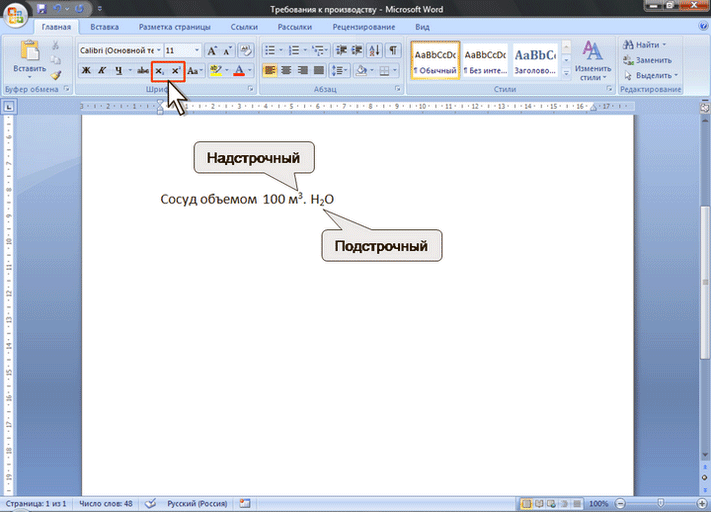Decrease font size with small A

click(x=227, y=50)
